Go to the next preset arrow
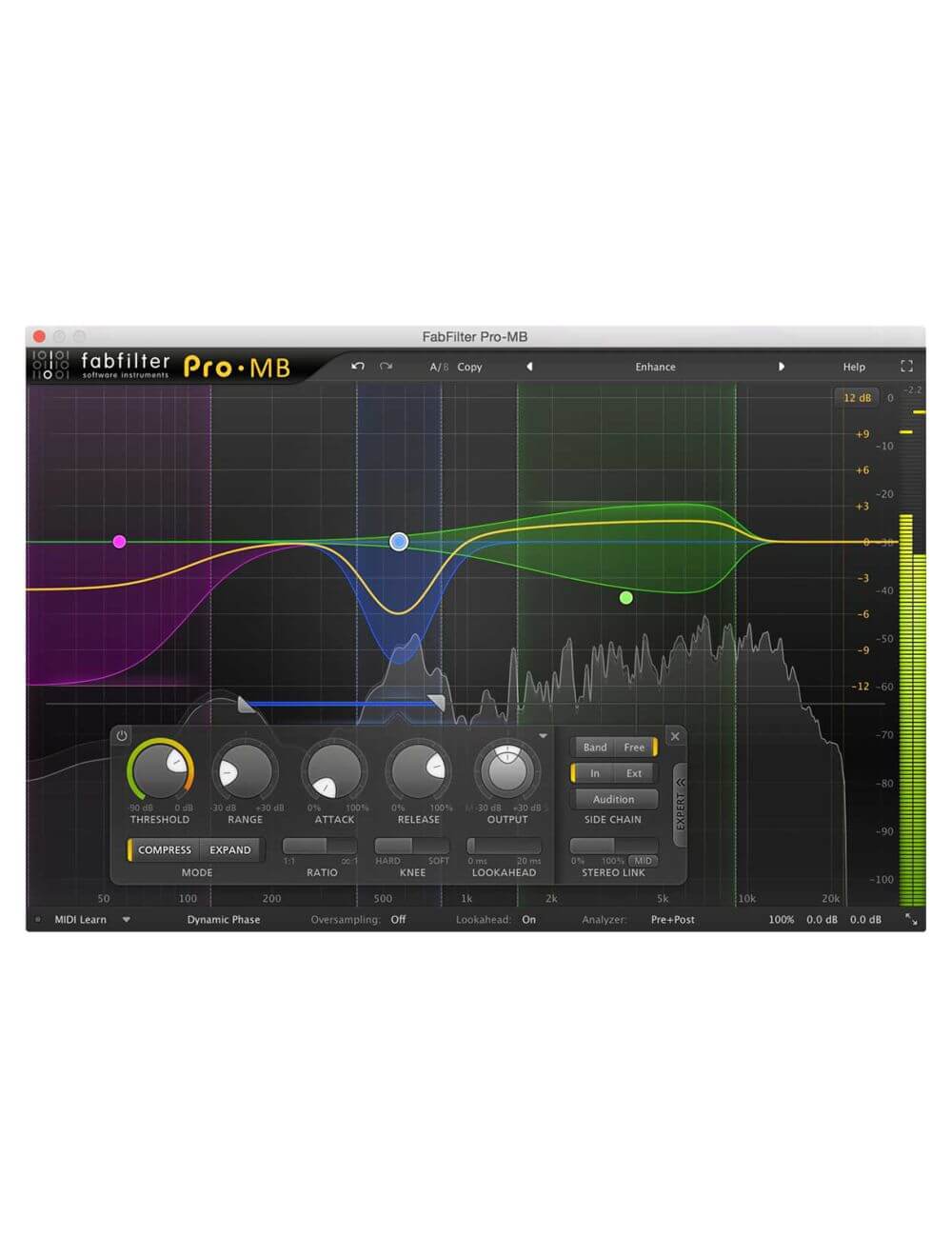Screen dimensions: 952x1257 pyautogui.click(x=782, y=367)
